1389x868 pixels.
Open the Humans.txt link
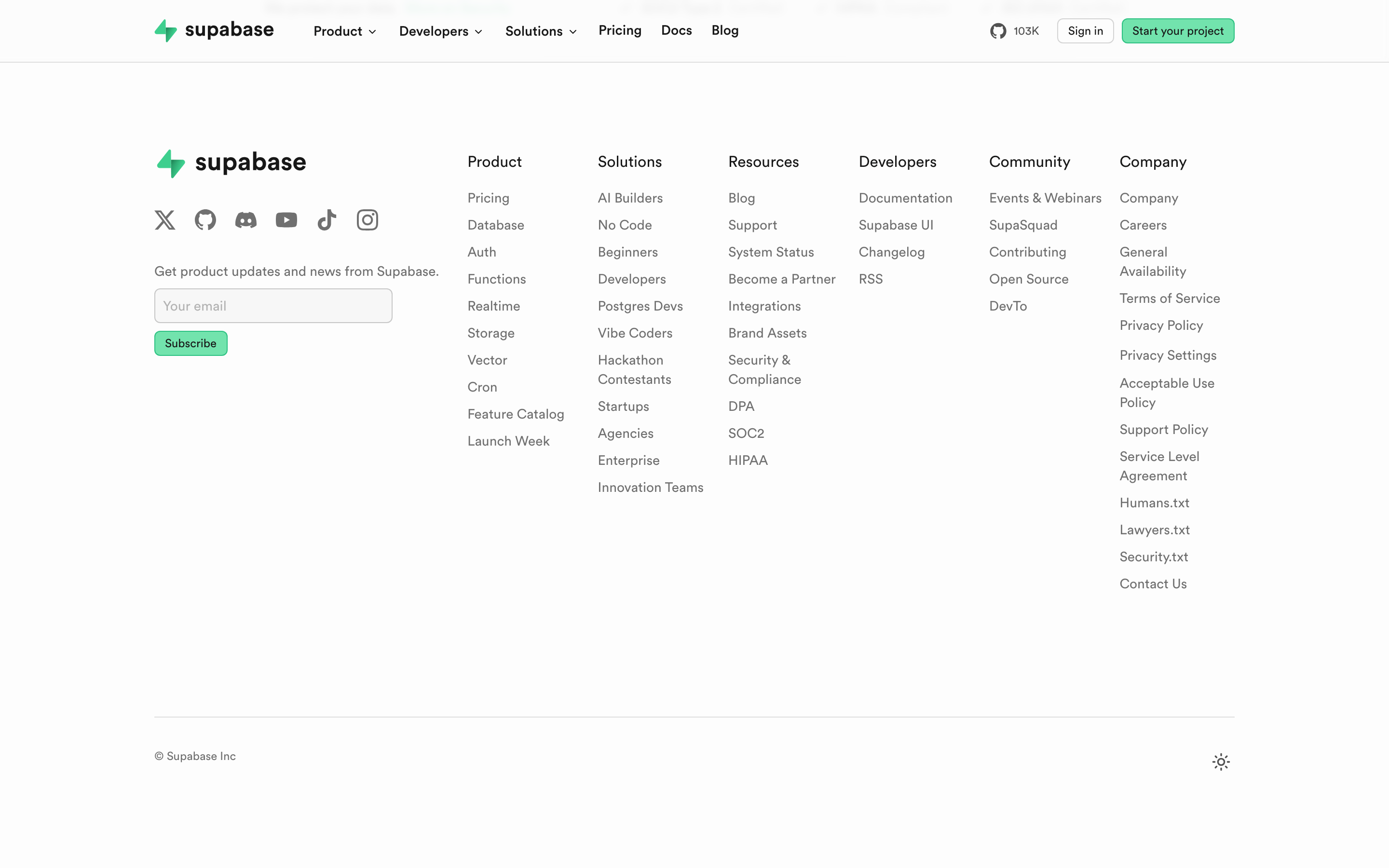point(1154,503)
